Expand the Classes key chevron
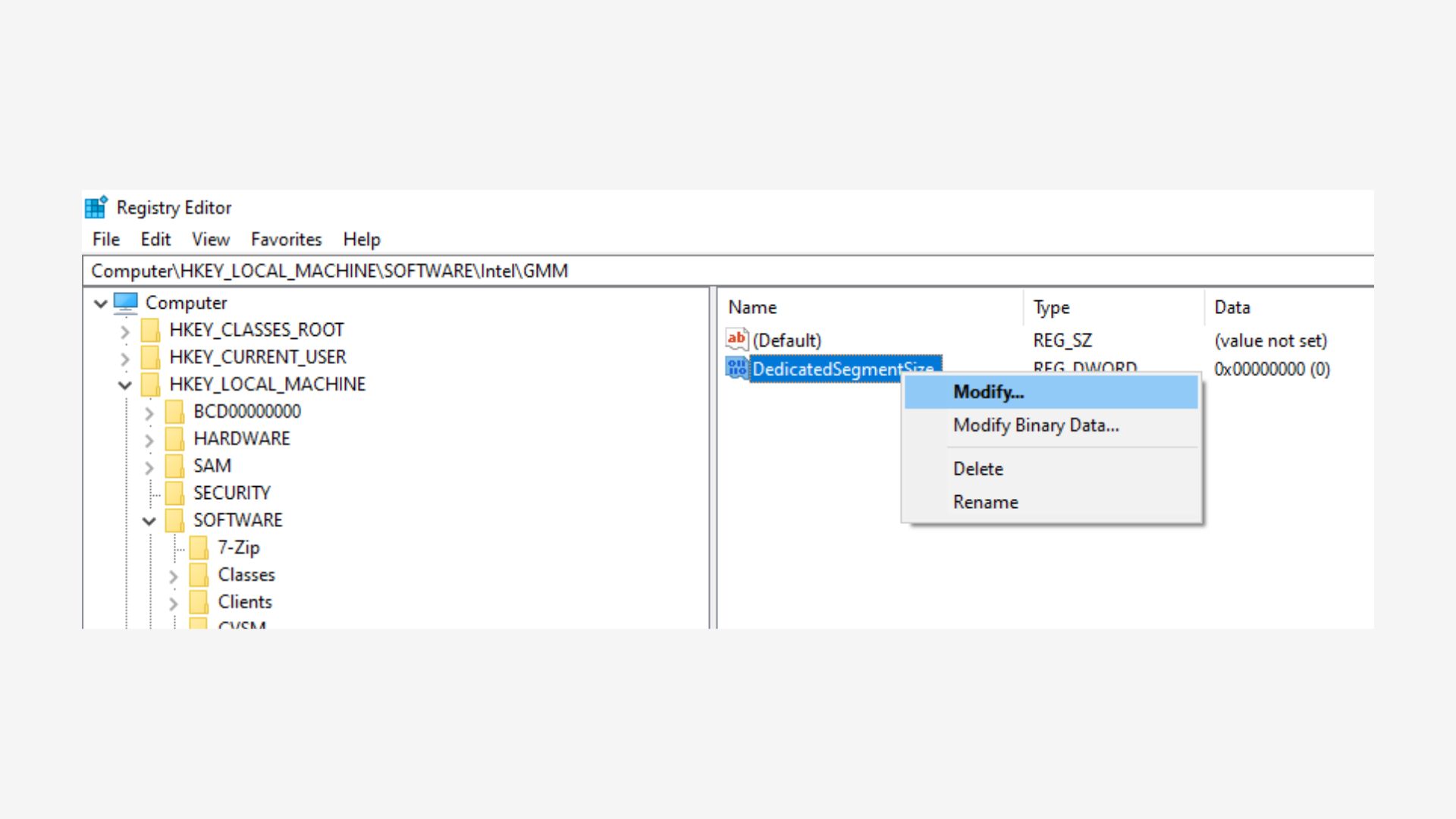This screenshot has height=819, width=1456. 174,576
